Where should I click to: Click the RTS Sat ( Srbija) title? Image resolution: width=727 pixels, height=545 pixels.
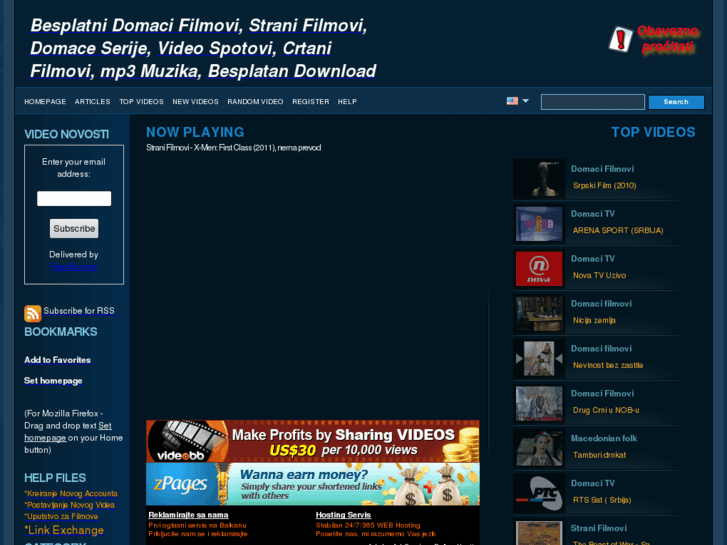click(x=602, y=500)
